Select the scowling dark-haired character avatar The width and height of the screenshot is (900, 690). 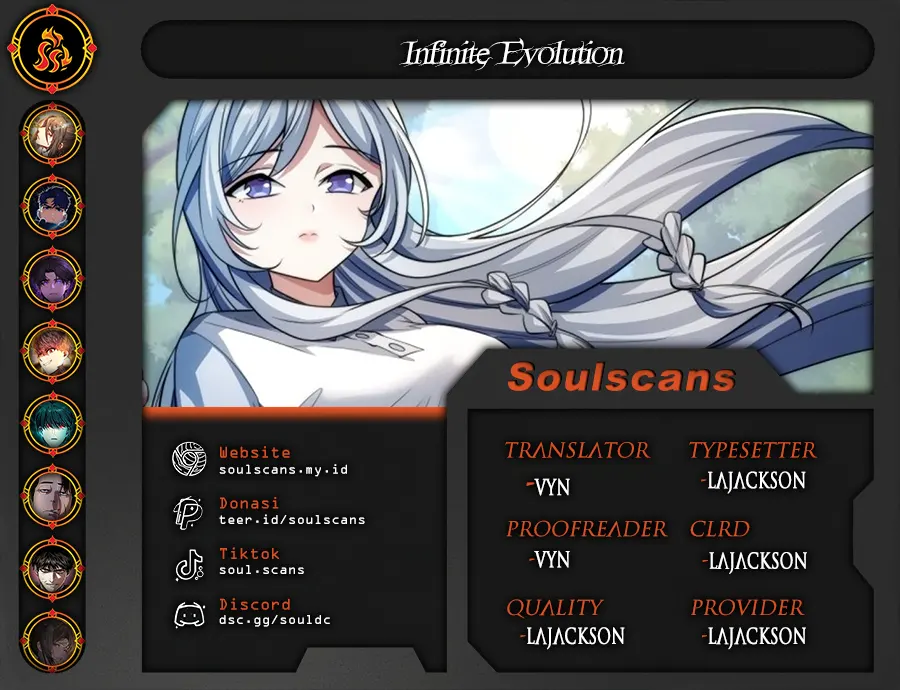click(52, 568)
